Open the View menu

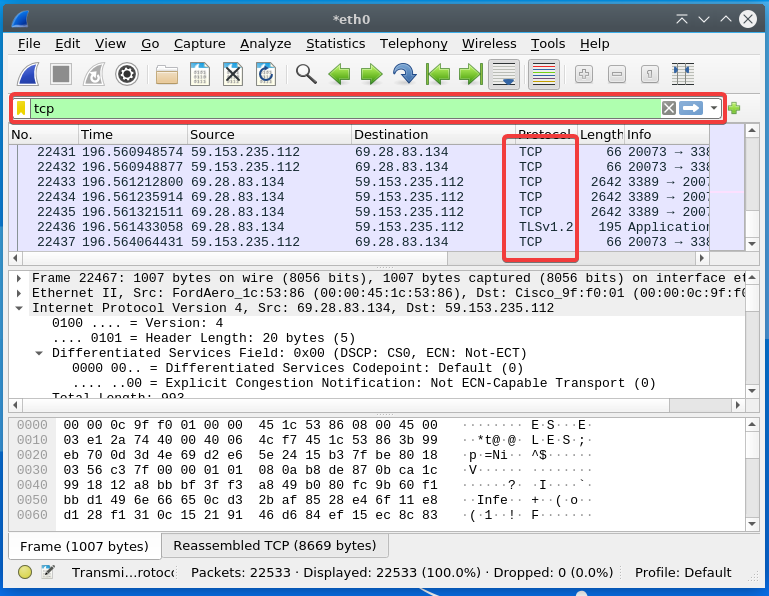click(110, 44)
